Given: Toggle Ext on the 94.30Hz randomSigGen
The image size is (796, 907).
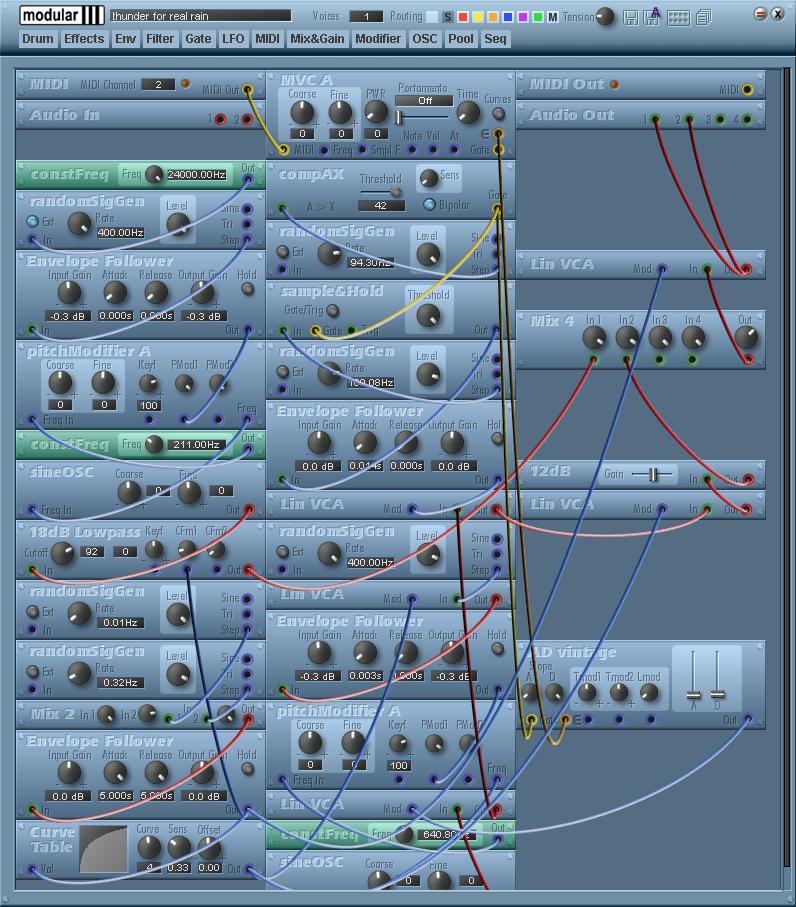Looking at the screenshot, I should [x=282, y=251].
